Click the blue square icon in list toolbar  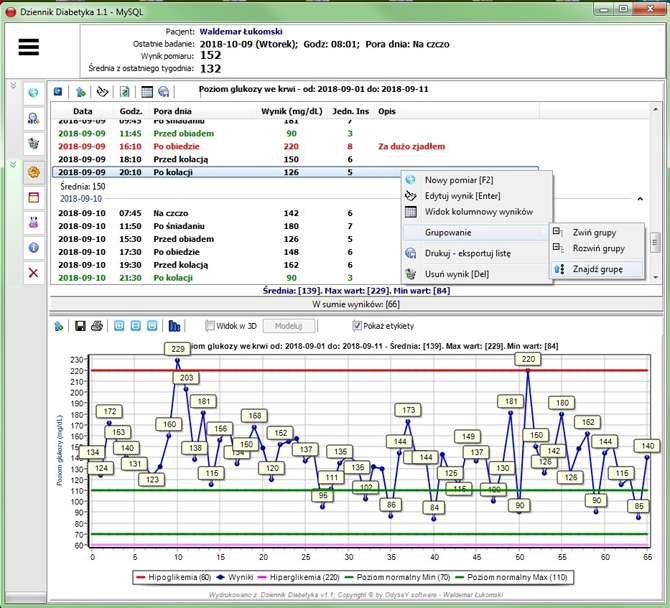tap(58, 91)
